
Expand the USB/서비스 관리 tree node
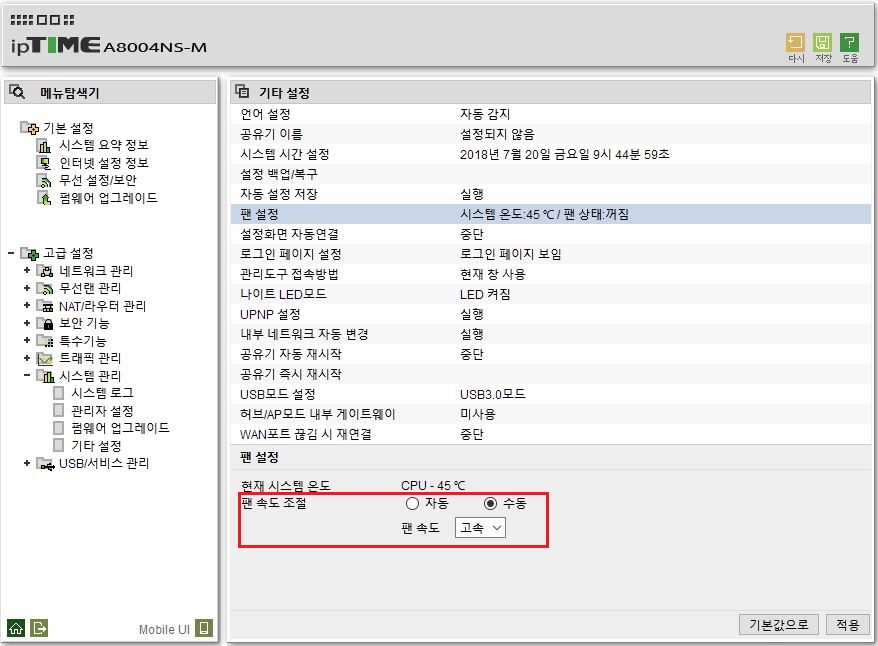click(x=27, y=463)
